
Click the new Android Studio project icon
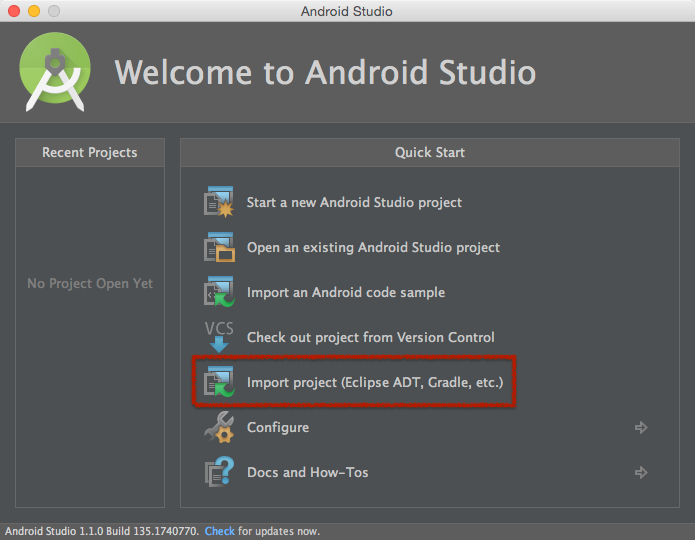[219, 202]
